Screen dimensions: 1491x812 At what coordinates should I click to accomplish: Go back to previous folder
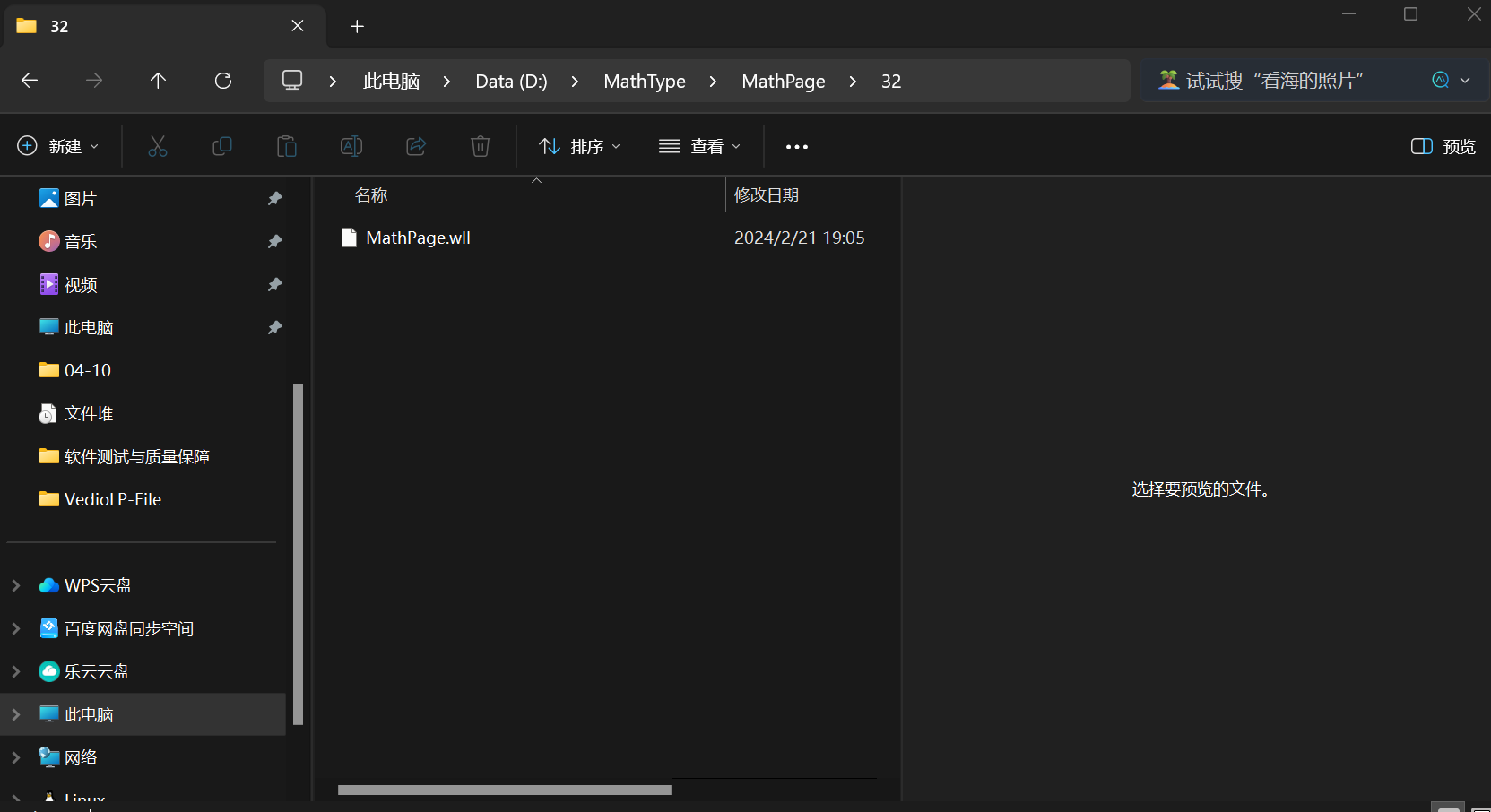(30, 81)
